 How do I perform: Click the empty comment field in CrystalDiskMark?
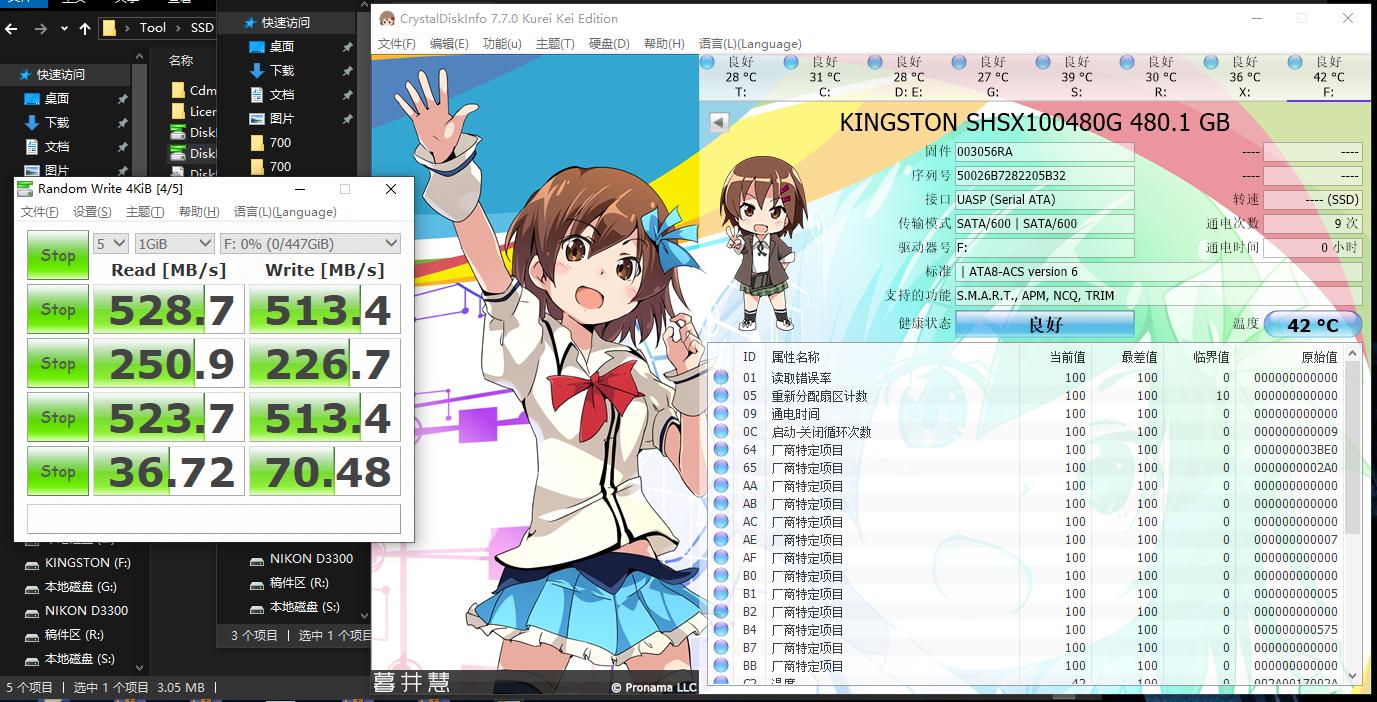point(214,519)
